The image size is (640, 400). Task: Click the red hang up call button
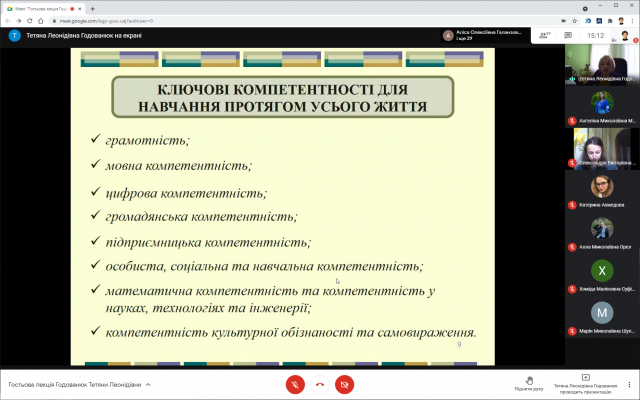[320, 384]
